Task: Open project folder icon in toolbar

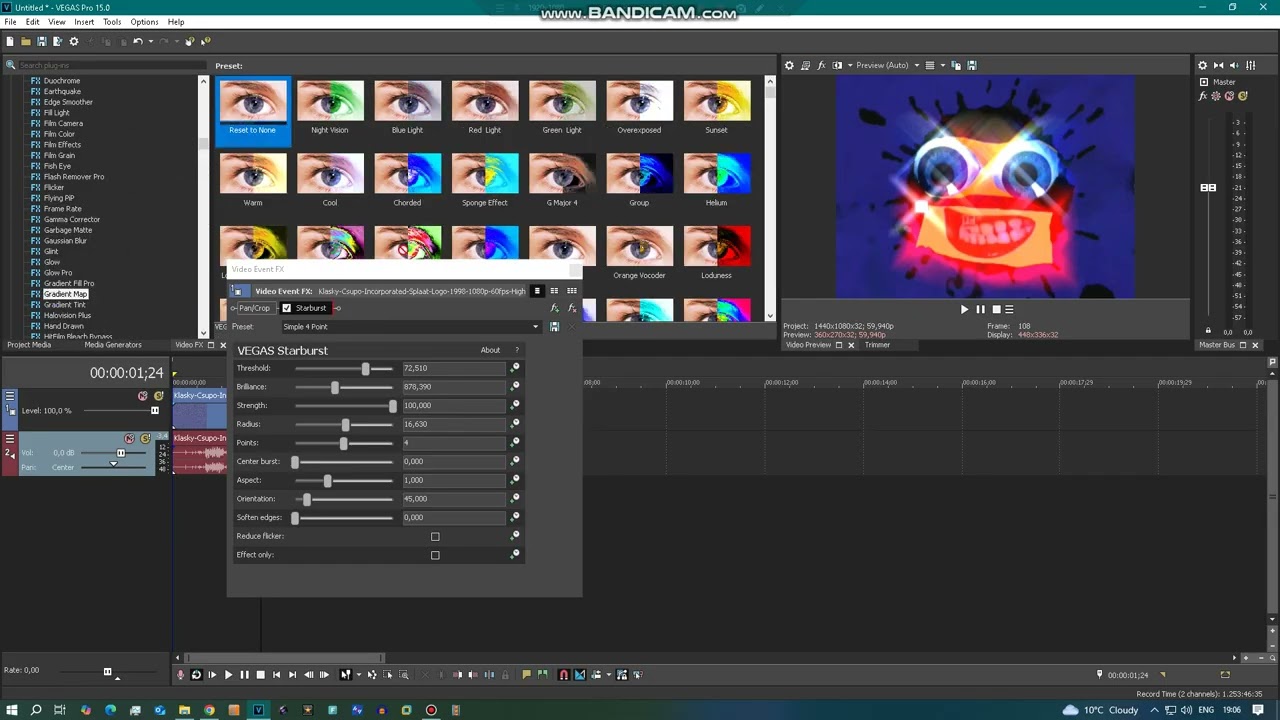Action: click(26, 41)
